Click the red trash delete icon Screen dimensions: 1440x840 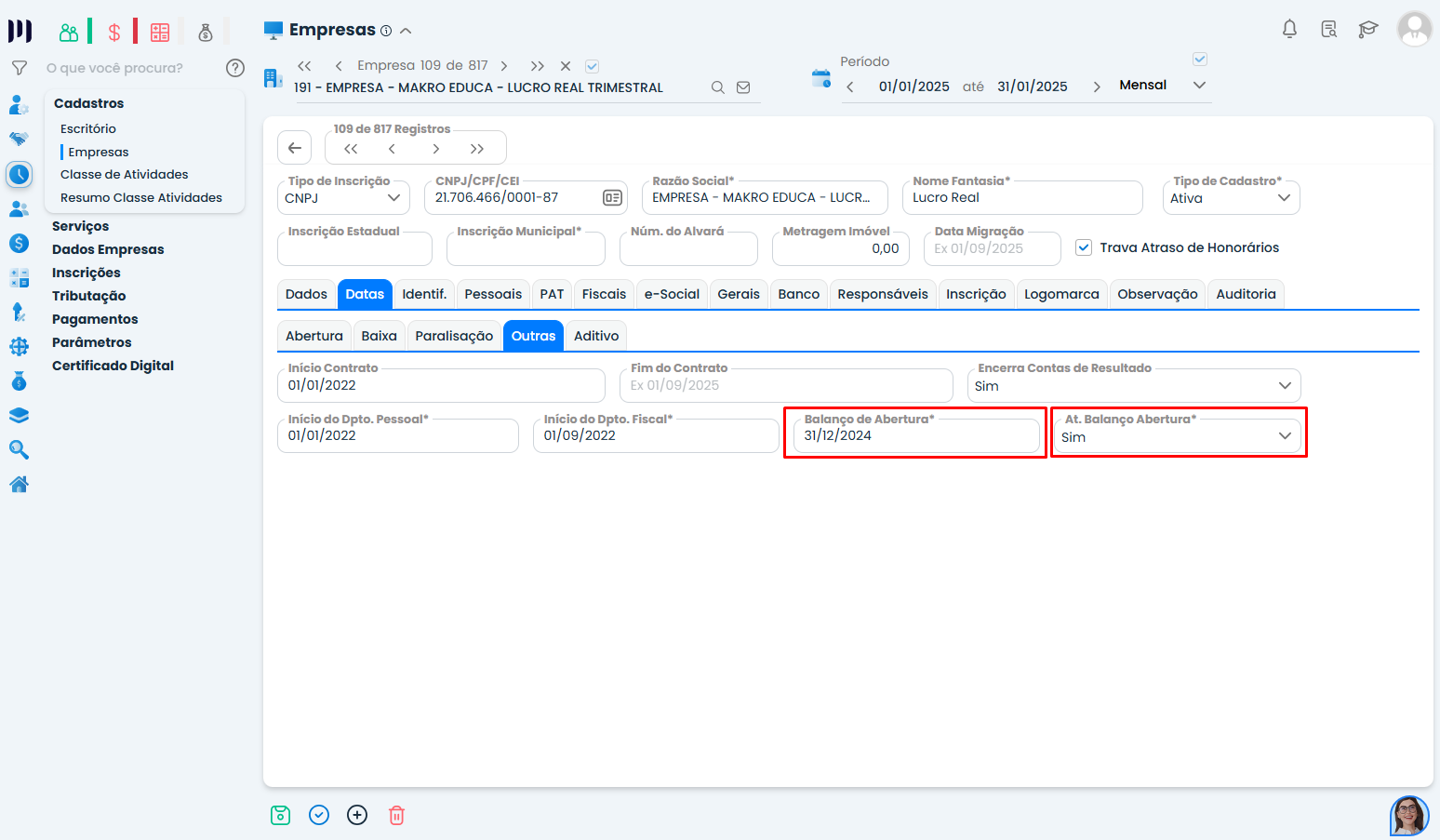click(x=396, y=815)
